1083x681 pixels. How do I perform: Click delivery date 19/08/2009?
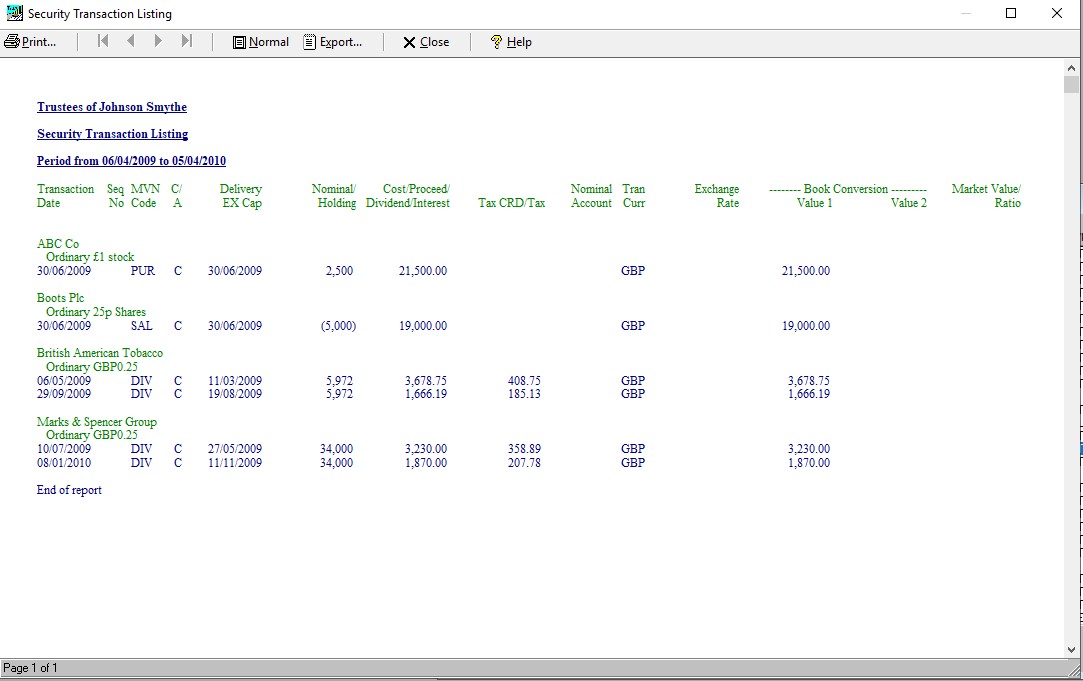pyautogui.click(x=235, y=394)
